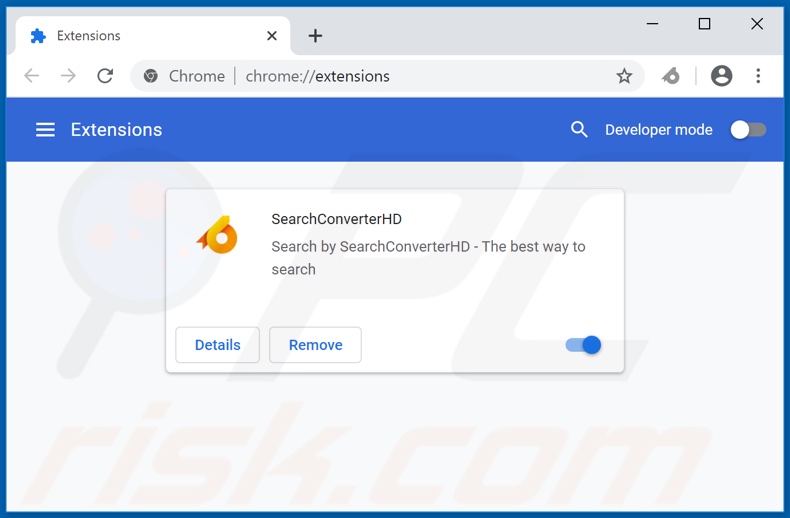
Task: Click the 'Search by SearchConverterHD' description text
Action: coord(428,258)
